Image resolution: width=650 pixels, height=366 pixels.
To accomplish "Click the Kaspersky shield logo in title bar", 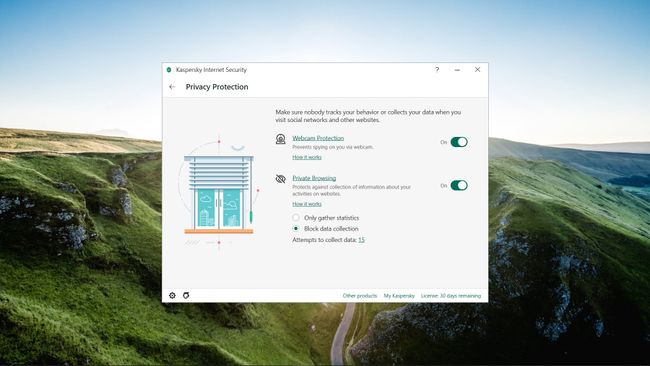I will [x=169, y=70].
